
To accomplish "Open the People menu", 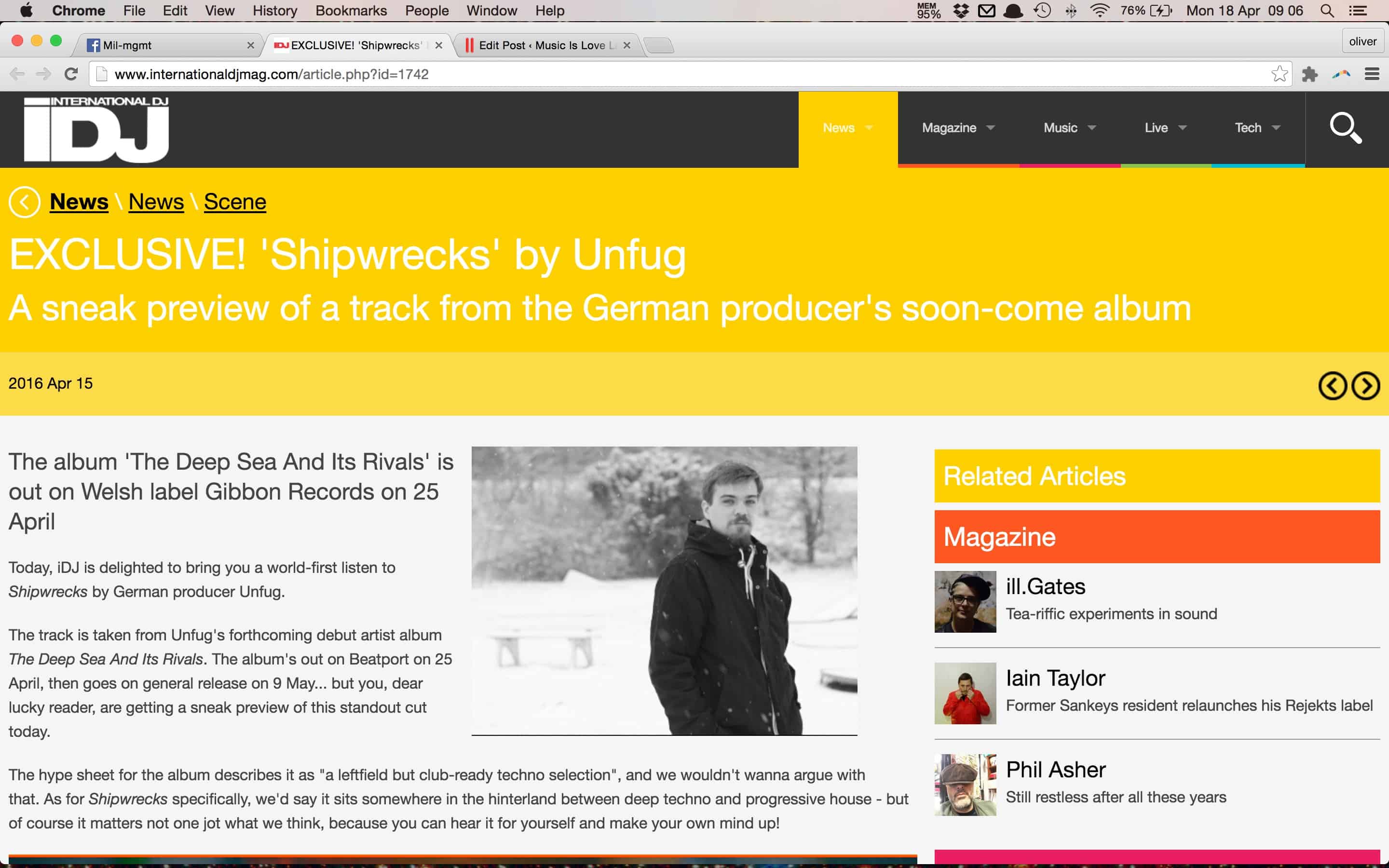I will click(x=426, y=10).
